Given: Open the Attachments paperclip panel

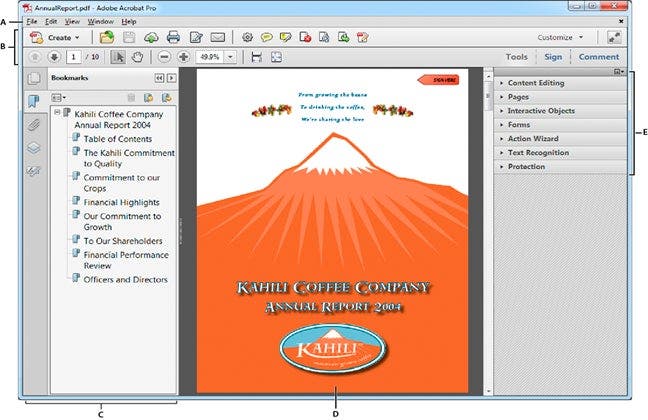Looking at the screenshot, I should (x=34, y=124).
